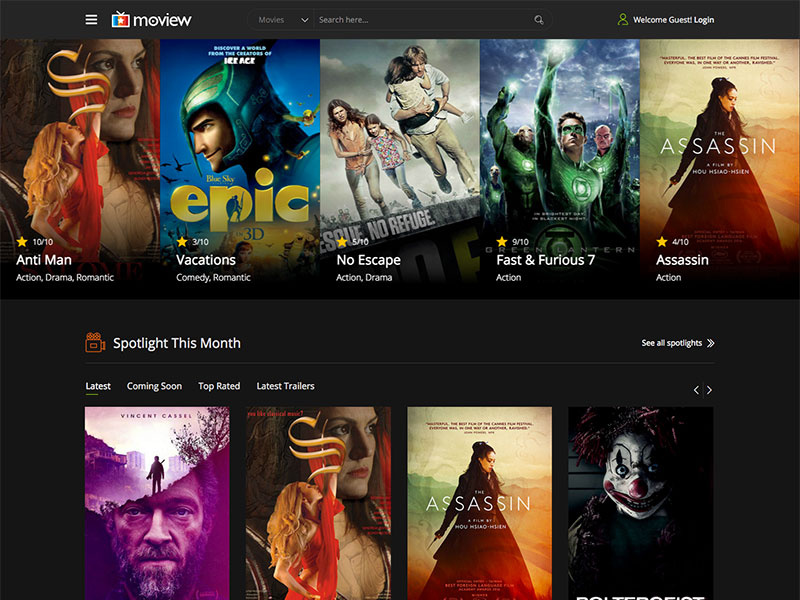The height and width of the screenshot is (600, 800).
Task: Open the Salome poster in spotlight row
Action: click(318, 503)
